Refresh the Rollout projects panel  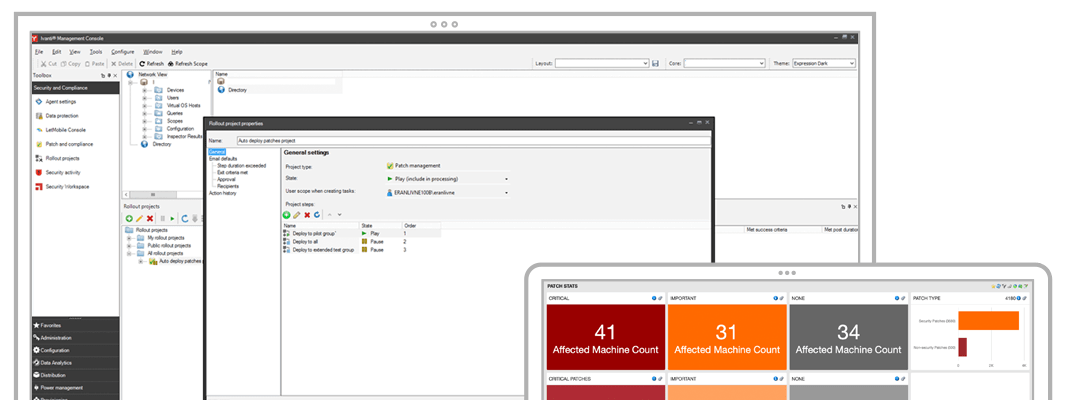point(185,218)
